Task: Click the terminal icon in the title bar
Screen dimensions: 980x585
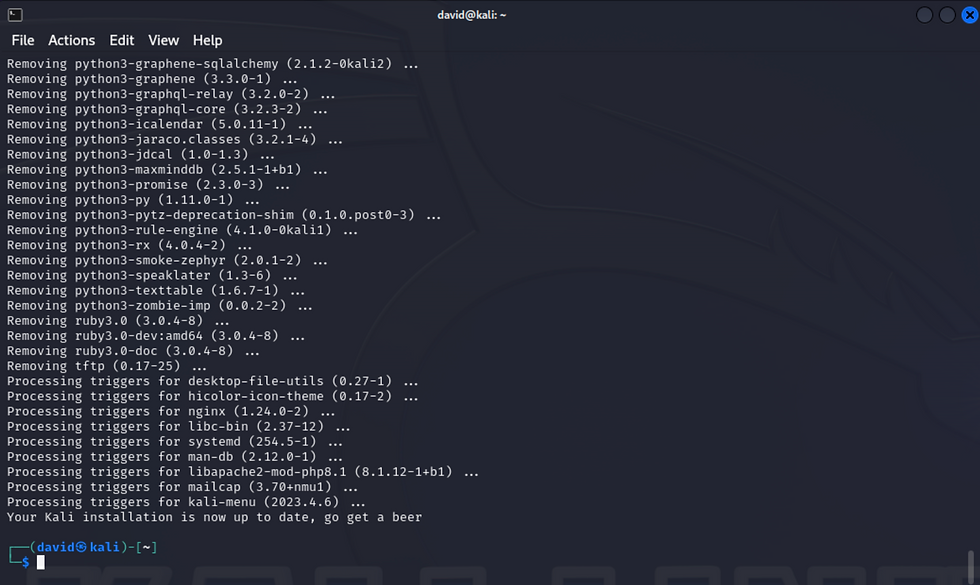Action: tap(15, 14)
